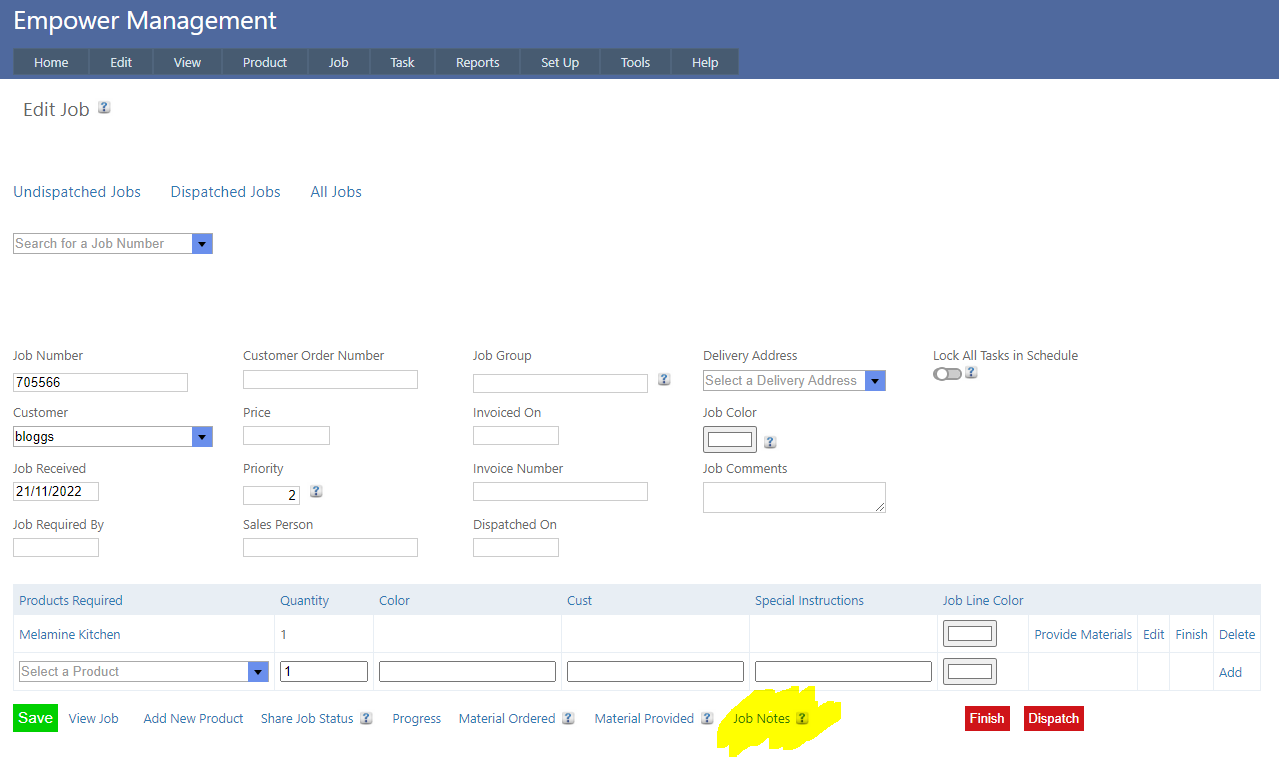
Task: Open the Customer dropdown showing bloggs
Action: pyautogui.click(x=202, y=437)
